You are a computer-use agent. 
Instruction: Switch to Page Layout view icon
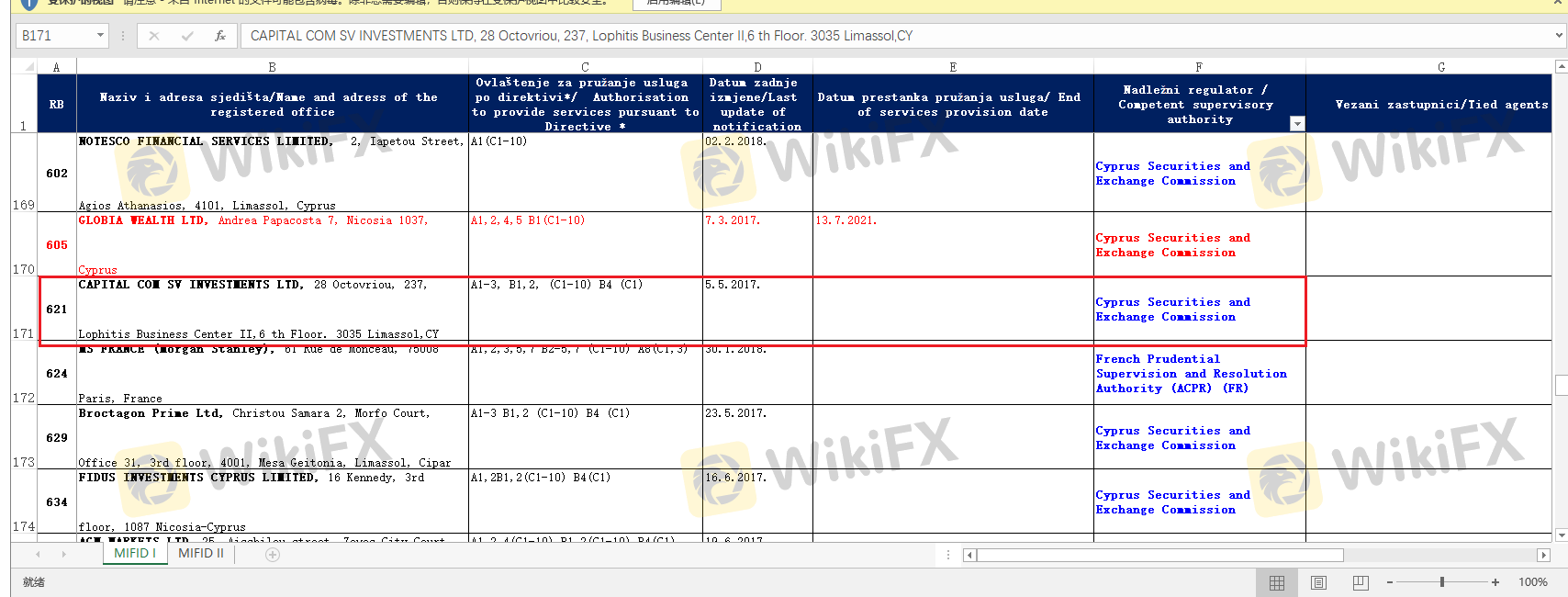(1319, 582)
